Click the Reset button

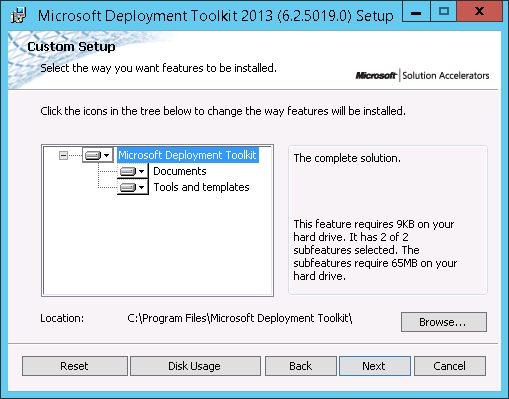pyautogui.click(x=75, y=366)
